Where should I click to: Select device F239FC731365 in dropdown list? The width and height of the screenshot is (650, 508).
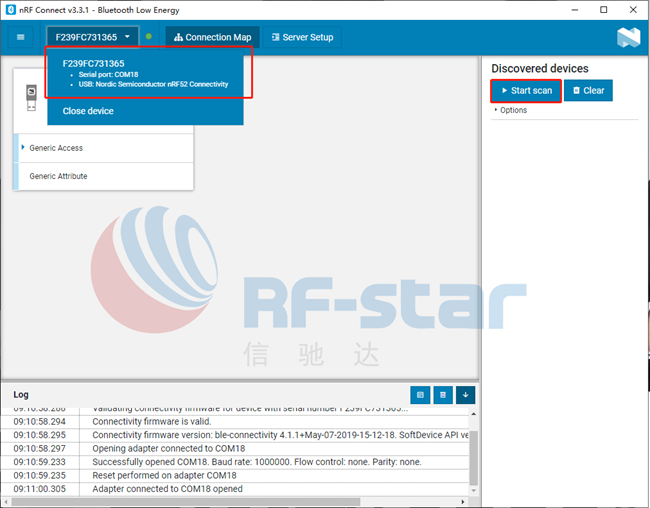click(x=145, y=73)
